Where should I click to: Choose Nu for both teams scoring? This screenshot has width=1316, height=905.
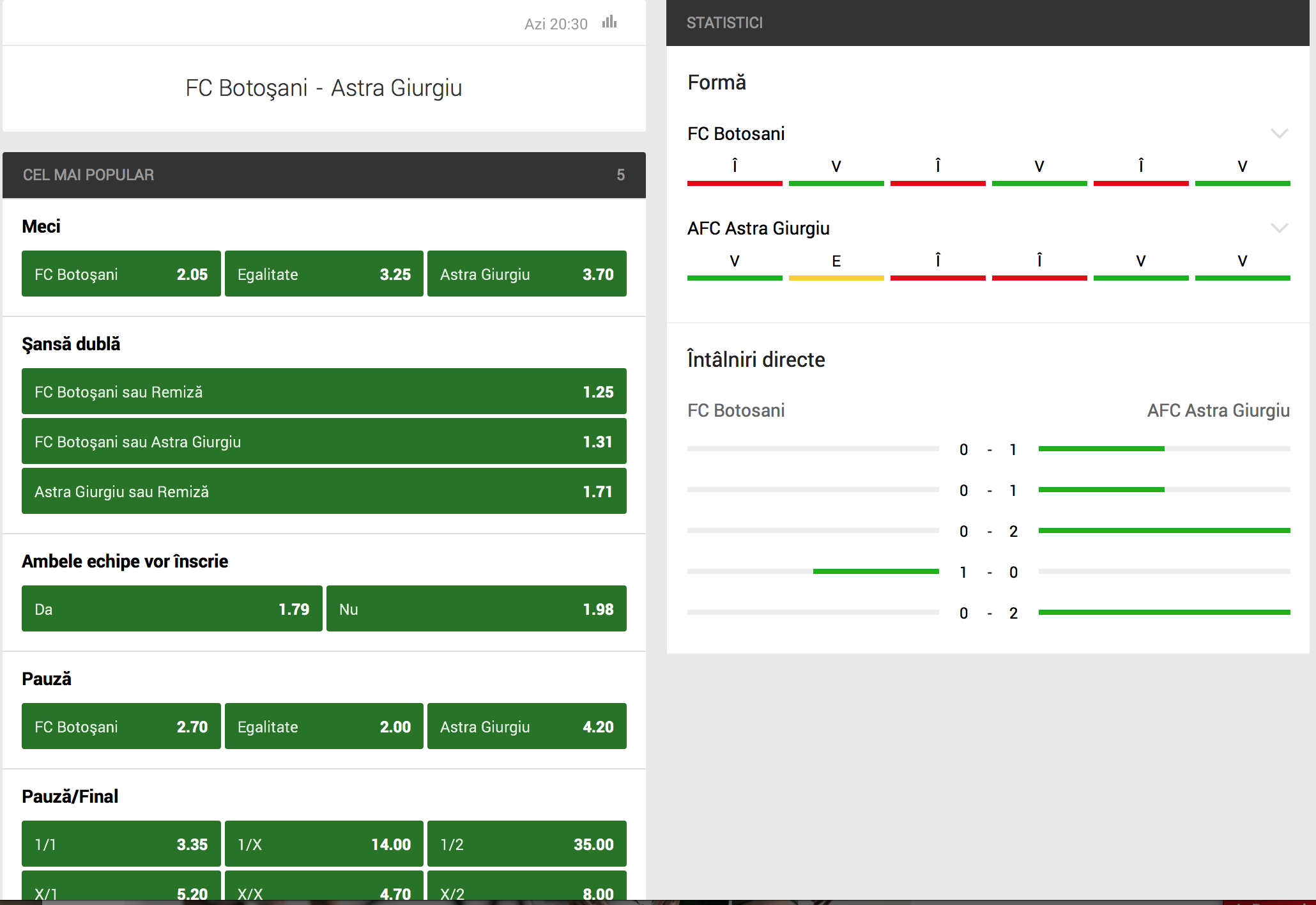pos(476,609)
